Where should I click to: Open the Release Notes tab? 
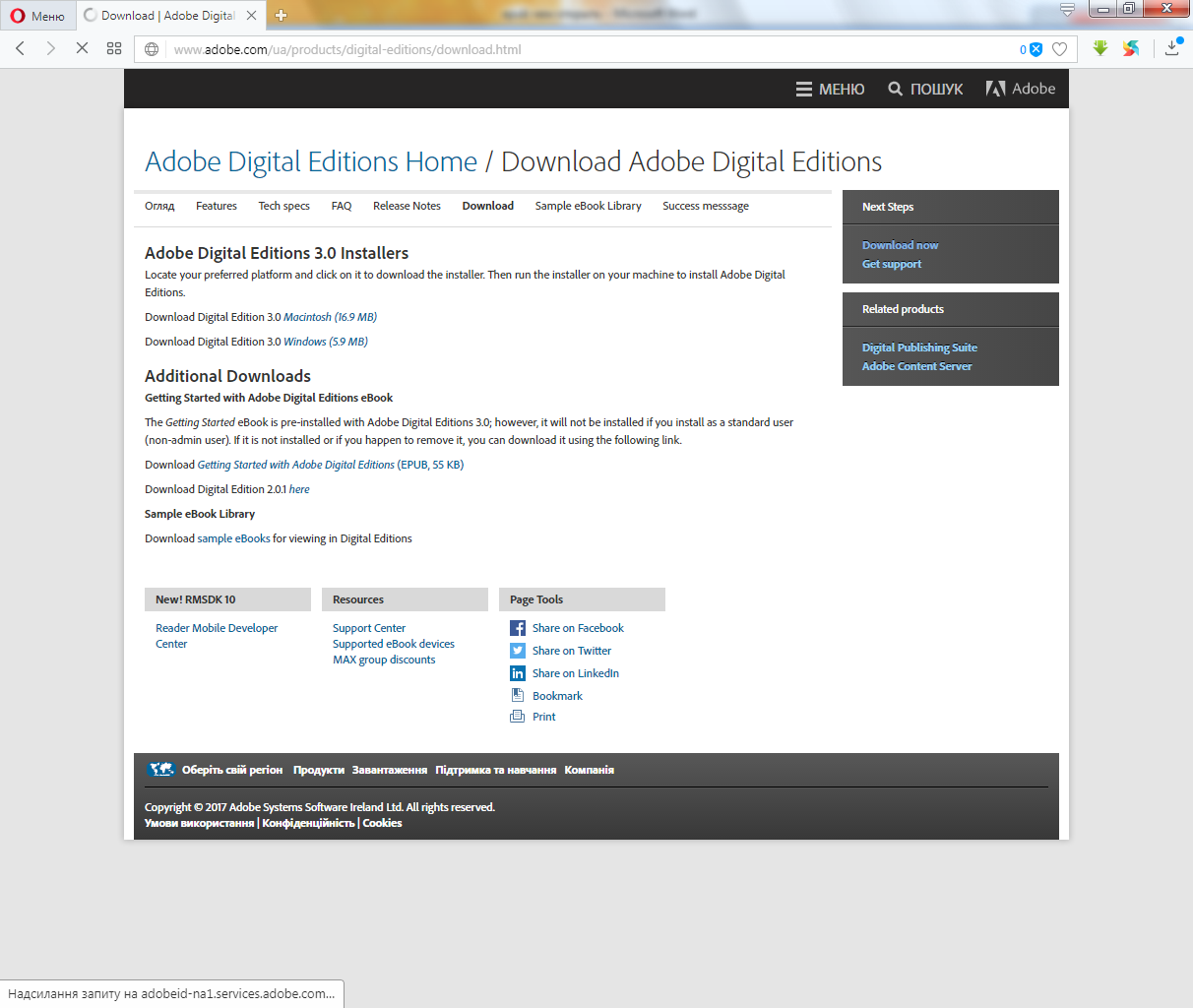(407, 206)
